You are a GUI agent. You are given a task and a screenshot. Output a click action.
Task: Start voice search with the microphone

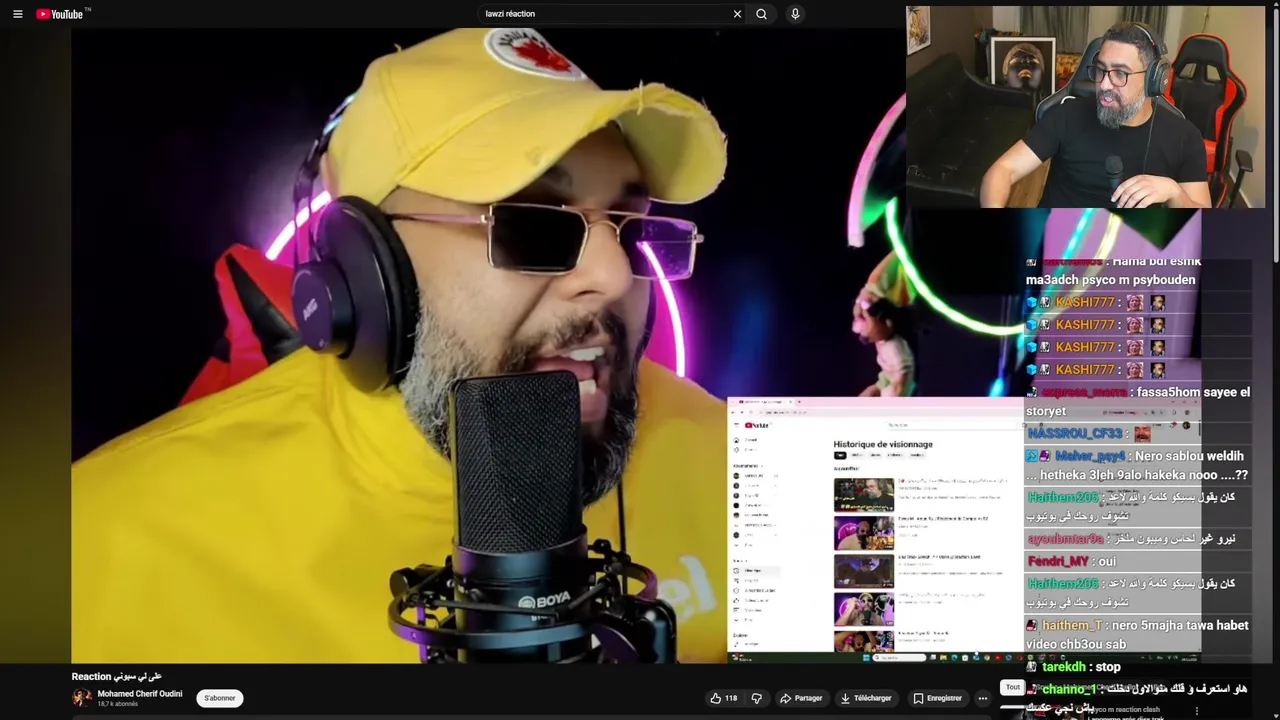795,14
